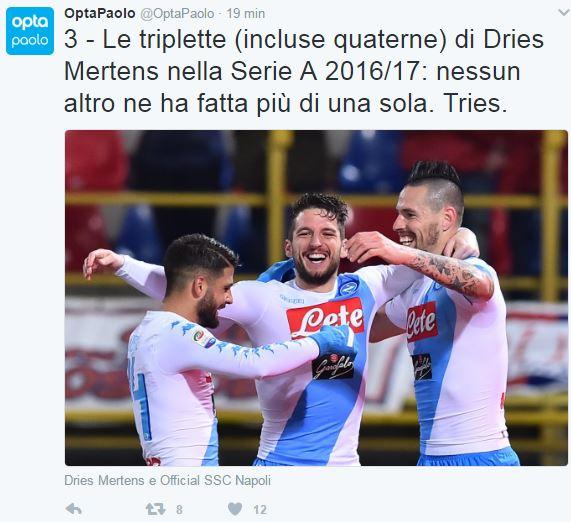Retweet using the retweet arrows icon
The height and width of the screenshot is (522, 571).
click(155, 509)
